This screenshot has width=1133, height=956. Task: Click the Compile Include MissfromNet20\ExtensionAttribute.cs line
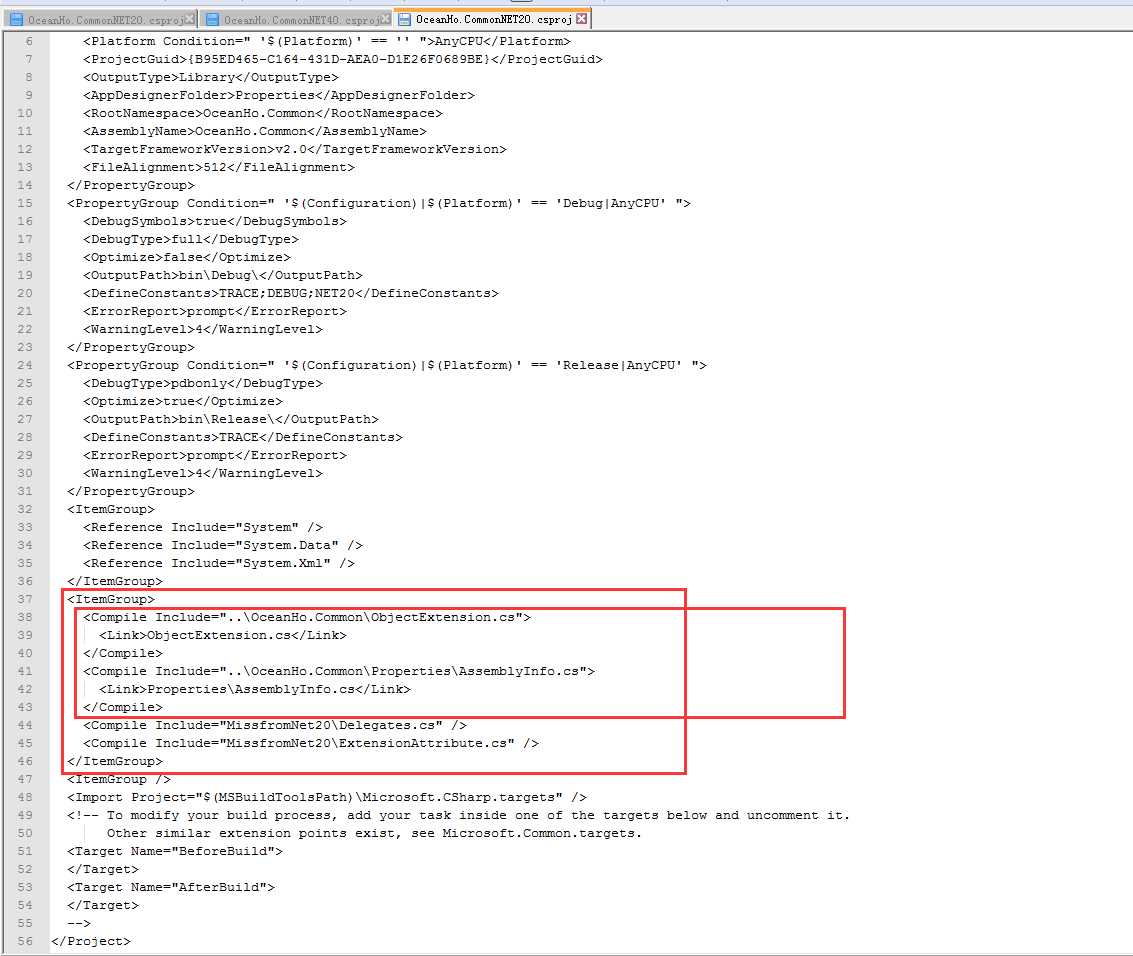point(311,743)
